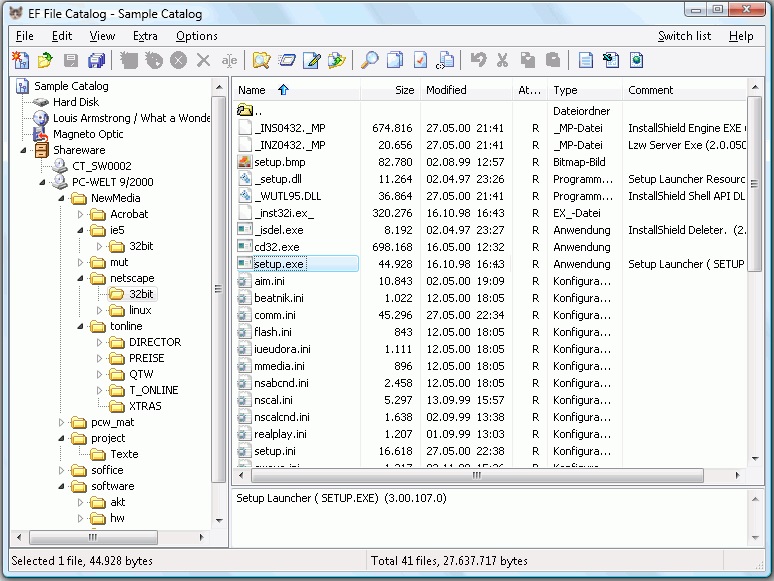This screenshot has width=774, height=581.
Task: Click the Louis Armstrong CD icon
Action: pyautogui.click(x=41, y=118)
